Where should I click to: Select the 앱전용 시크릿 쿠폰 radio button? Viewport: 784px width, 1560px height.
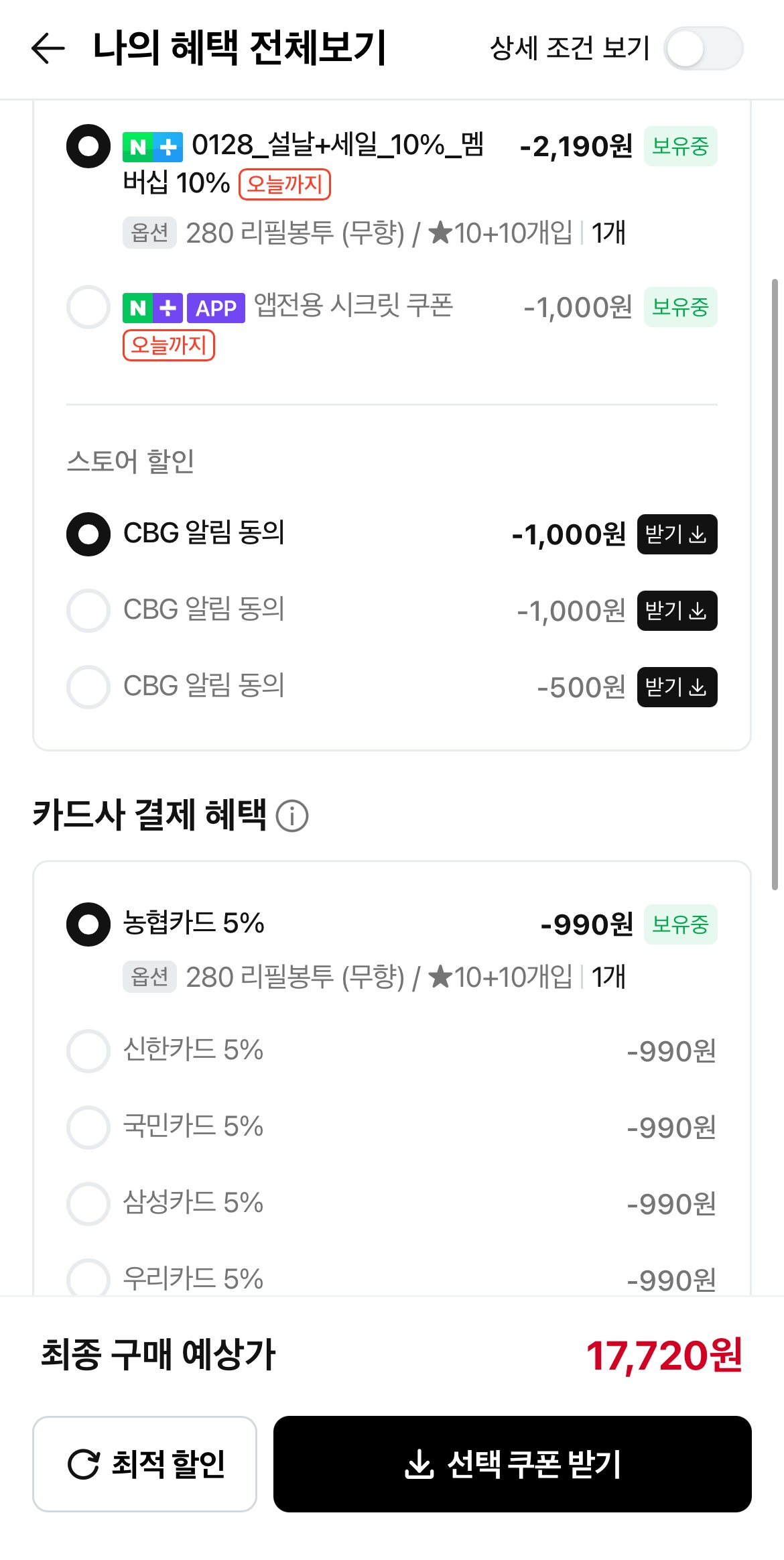[x=88, y=307]
